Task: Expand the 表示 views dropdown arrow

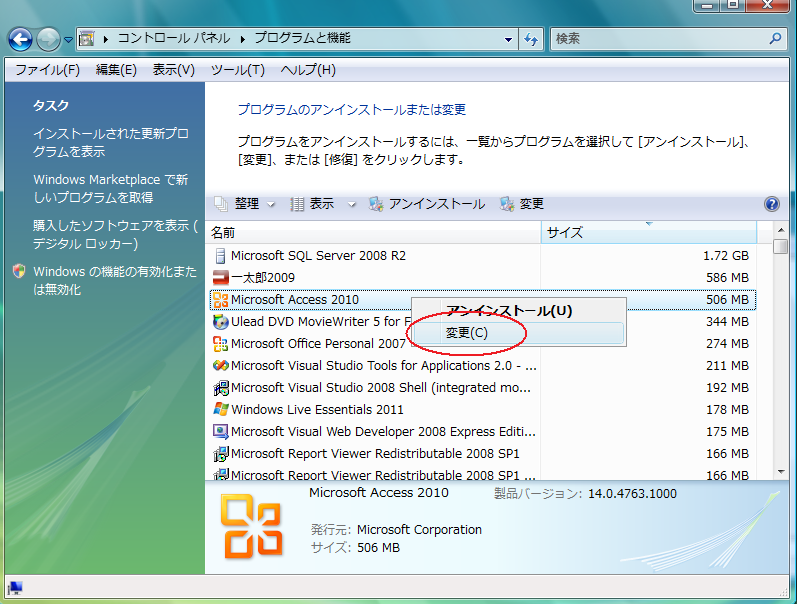Action: point(351,204)
